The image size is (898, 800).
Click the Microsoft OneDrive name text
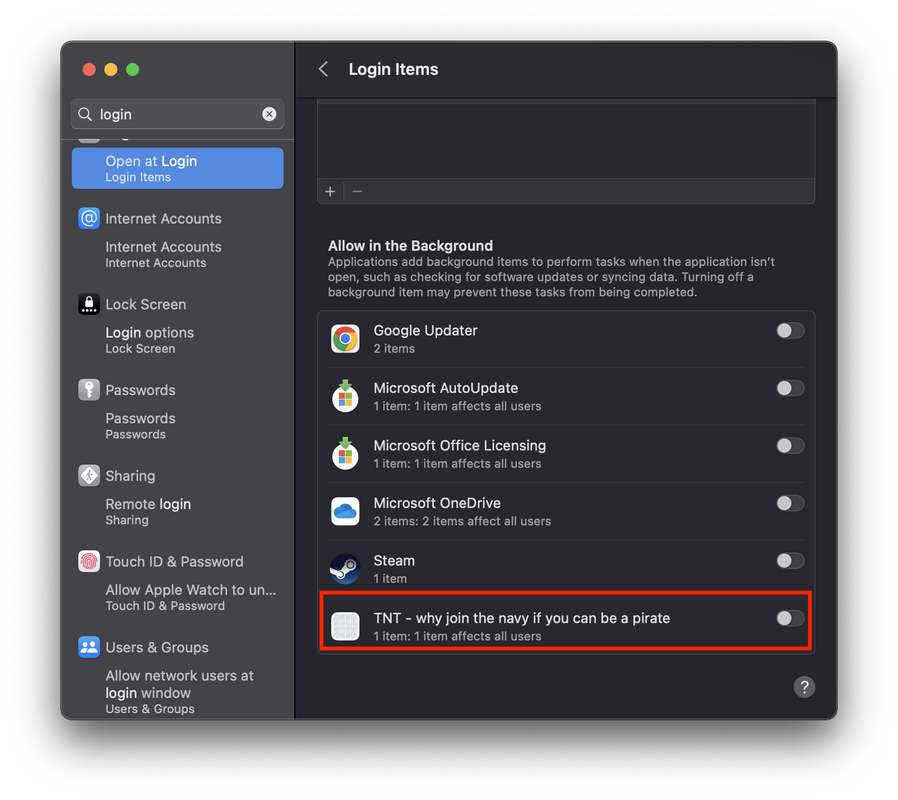[x=437, y=503]
